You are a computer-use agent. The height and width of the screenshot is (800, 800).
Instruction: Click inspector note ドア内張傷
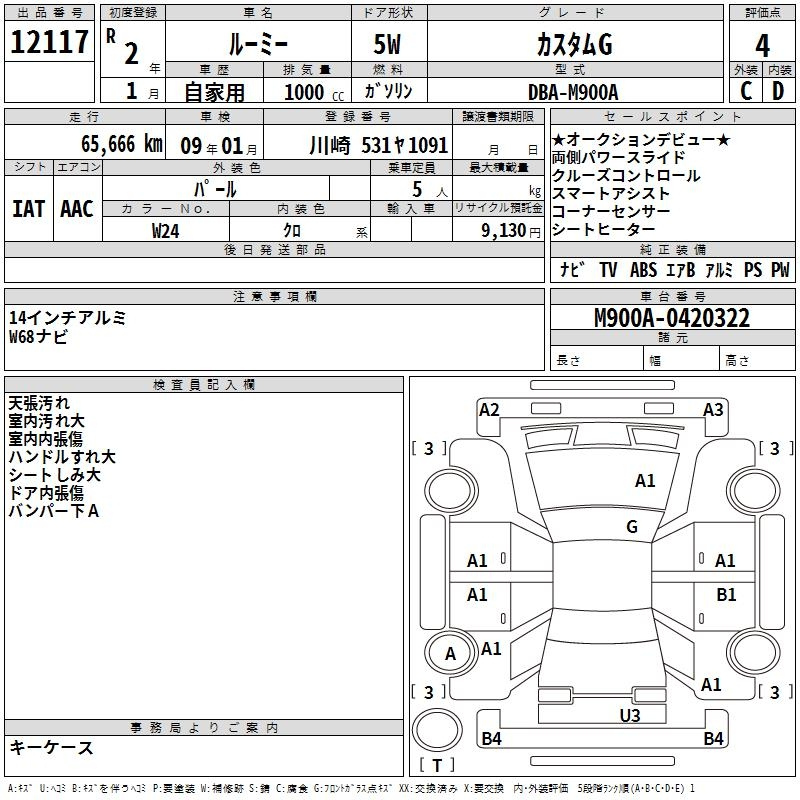[46, 493]
